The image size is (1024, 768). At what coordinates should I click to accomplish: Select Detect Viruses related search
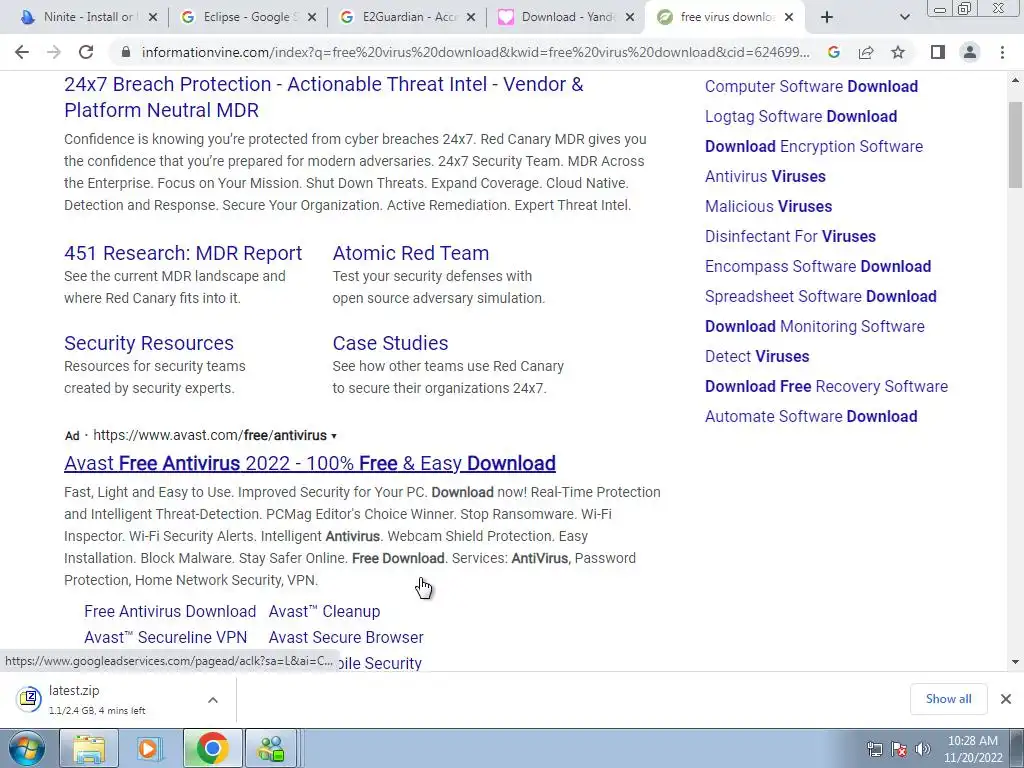coord(757,357)
